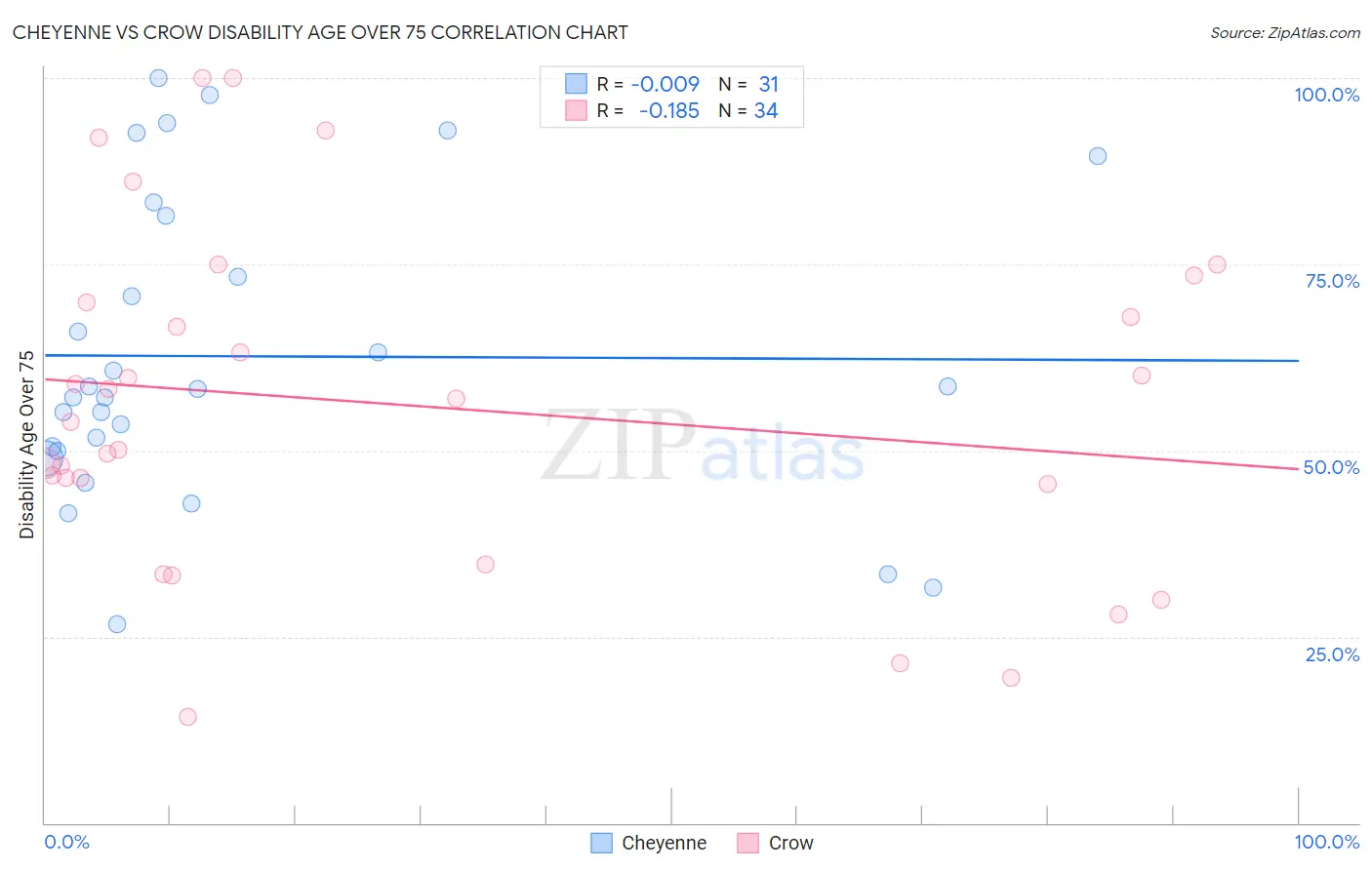Screen dimensions: 1372x870
Task: Click the blue Cheyenne regression line
Action: 671,358
